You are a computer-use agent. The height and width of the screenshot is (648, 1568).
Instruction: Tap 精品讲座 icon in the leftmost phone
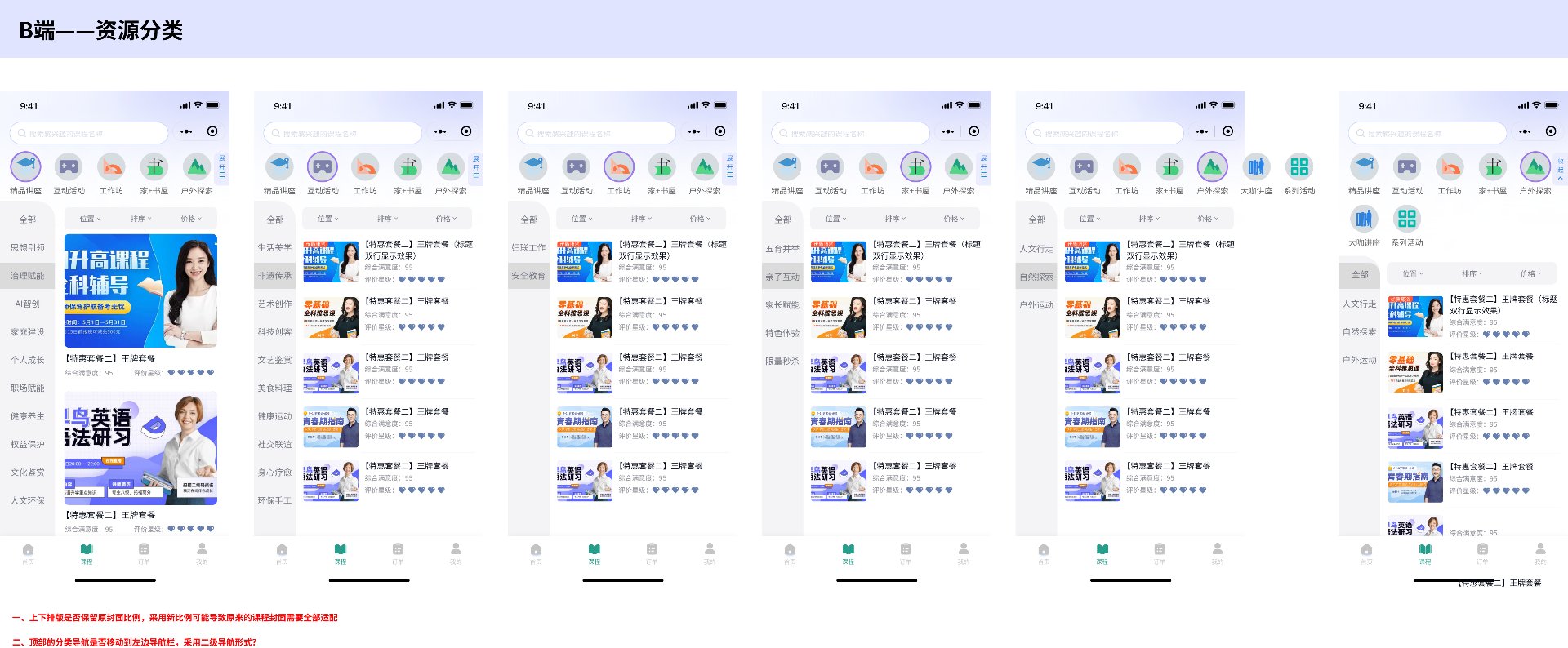(25, 167)
